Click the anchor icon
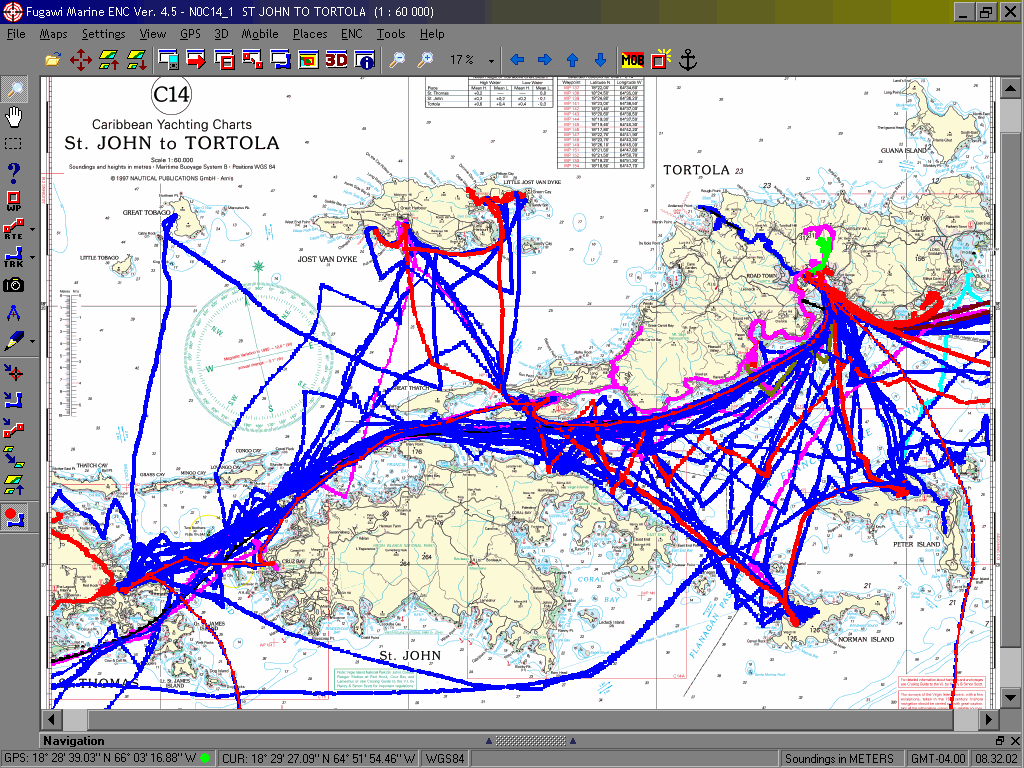This screenshot has width=1024, height=768. (x=688, y=60)
